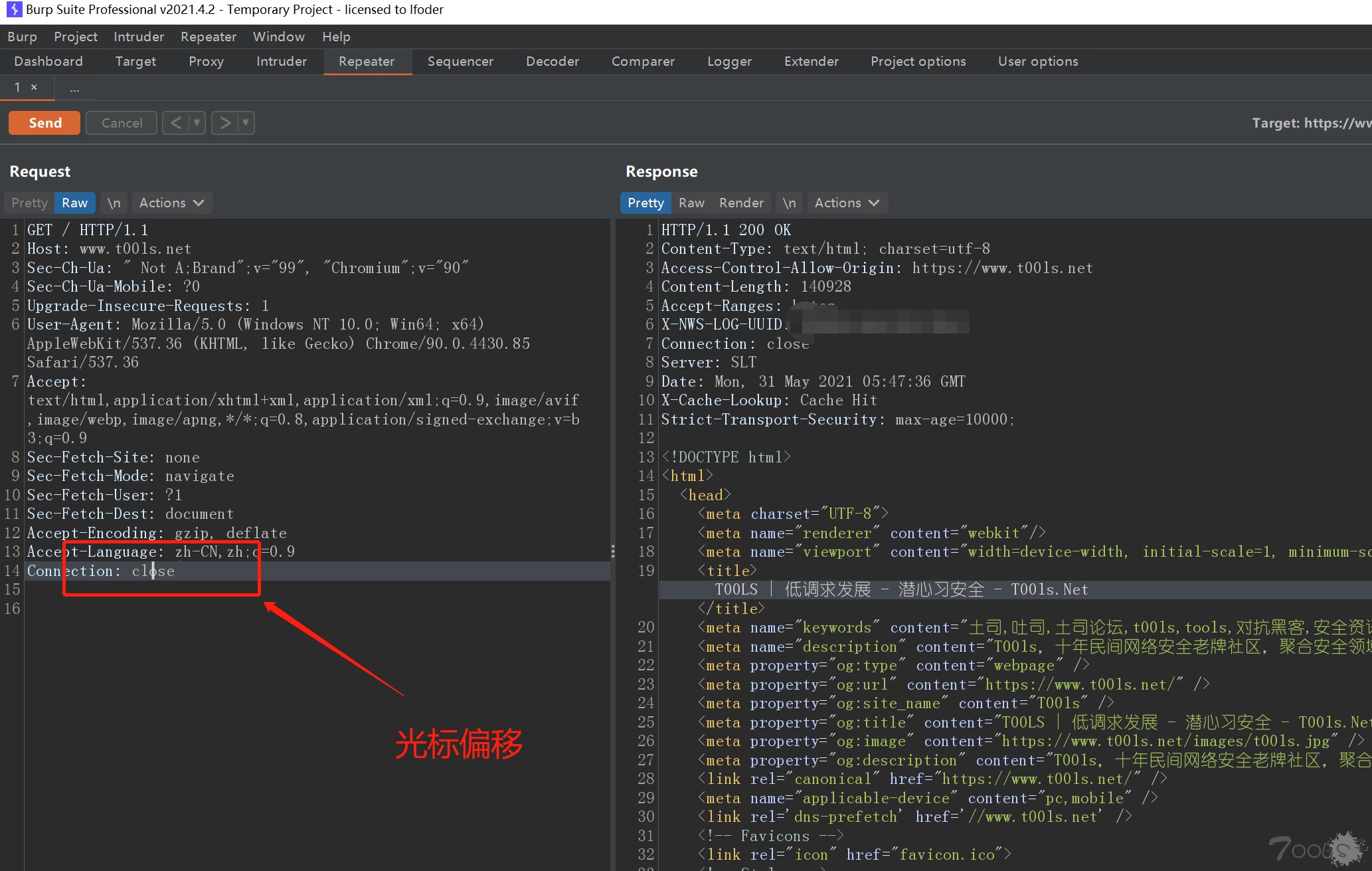Switch to the Logger tab
This screenshot has width=1372, height=871.
click(729, 61)
